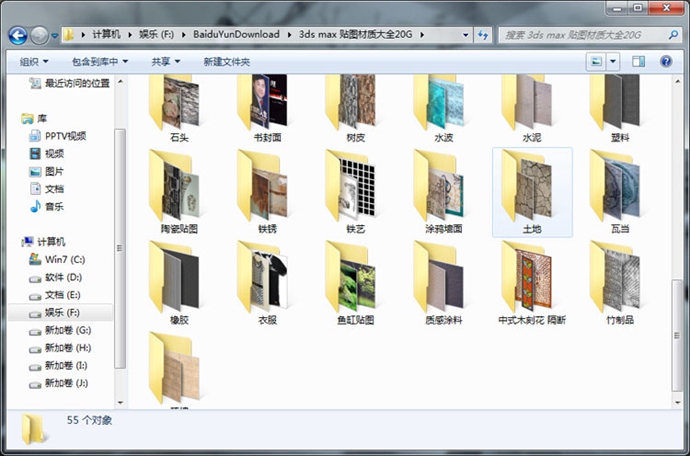Open the recent pages history arrow
The image size is (690, 456).
click(x=55, y=36)
